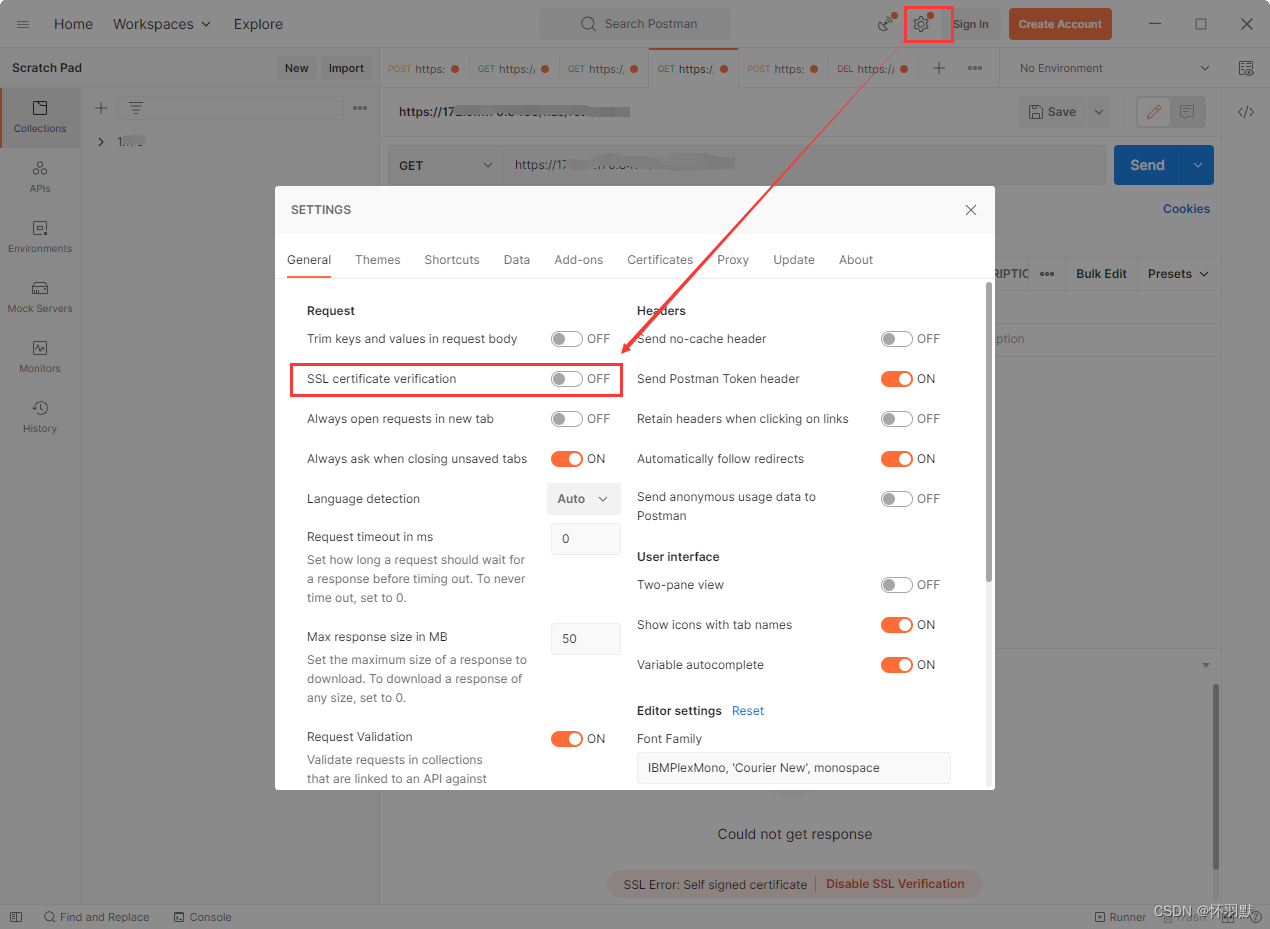
Task: Toggle Variable autocomplete switch
Action: pos(896,665)
